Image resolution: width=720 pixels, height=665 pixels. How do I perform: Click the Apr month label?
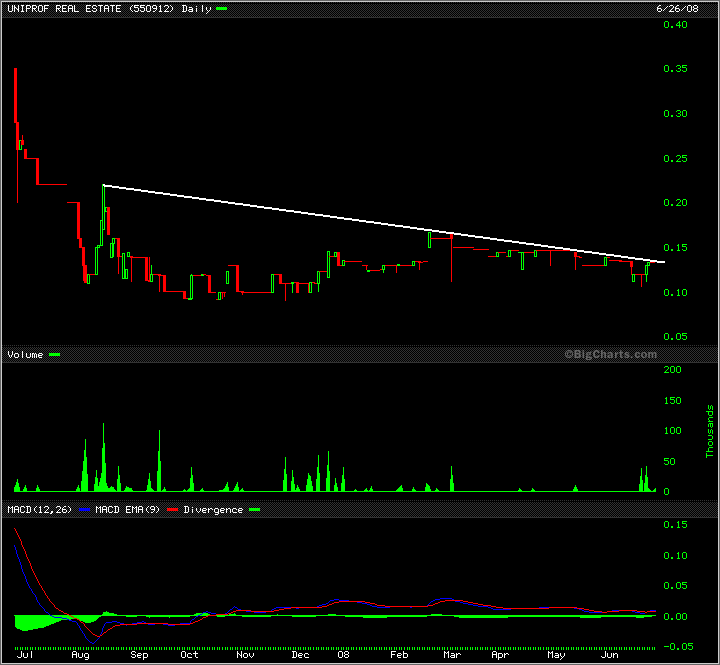pyautogui.click(x=500, y=654)
